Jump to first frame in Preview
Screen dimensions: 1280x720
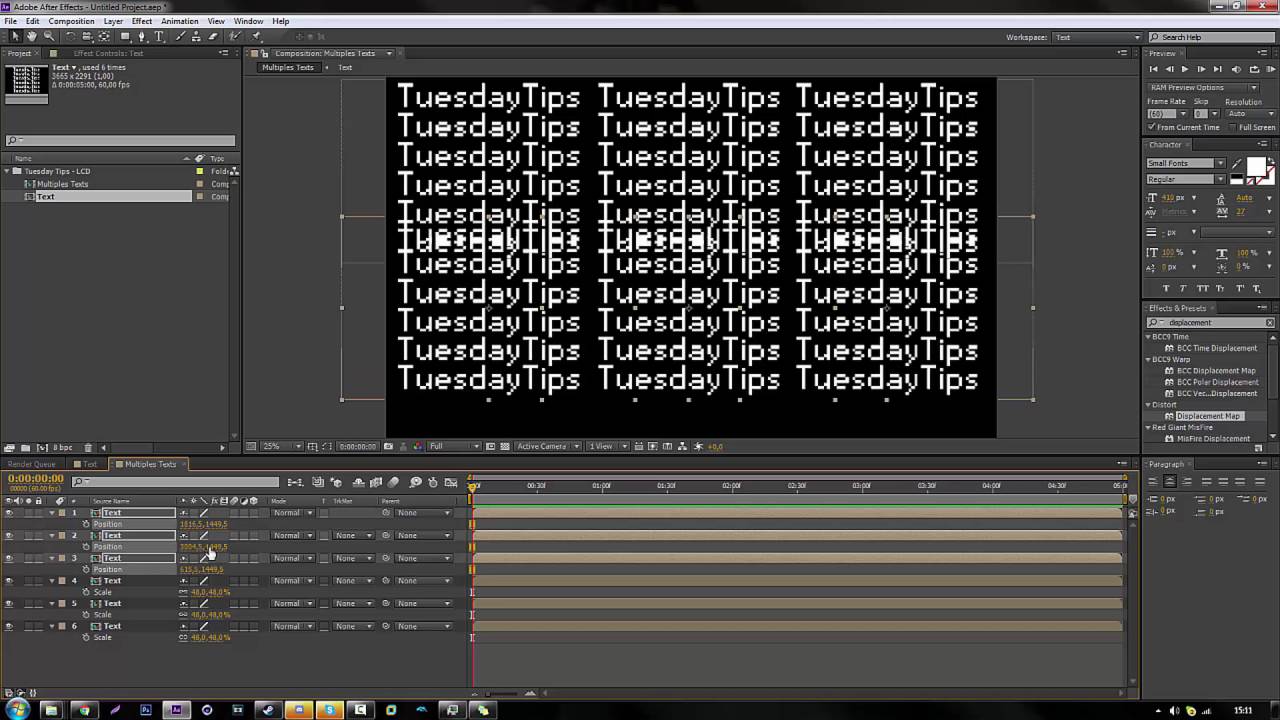1154,69
